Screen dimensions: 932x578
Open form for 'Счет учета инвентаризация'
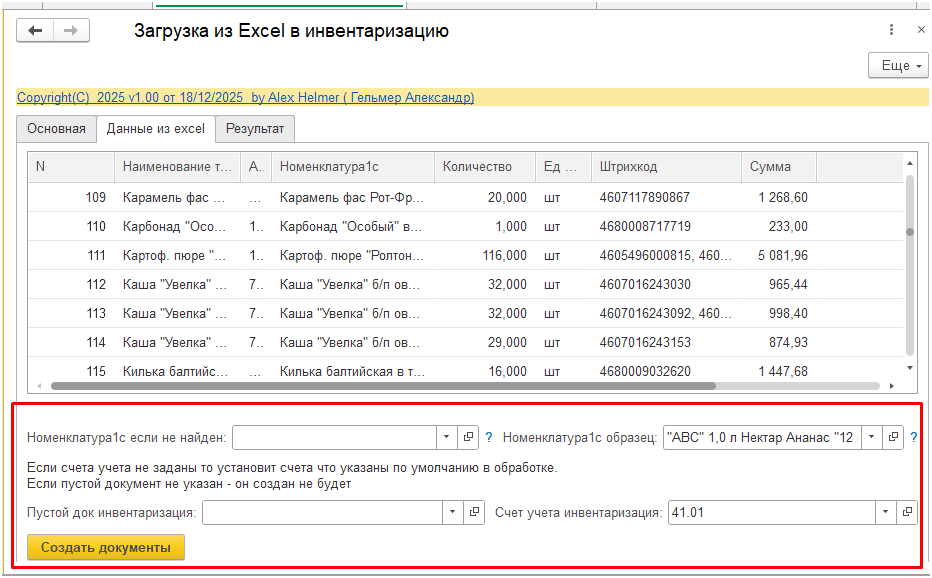(907, 512)
